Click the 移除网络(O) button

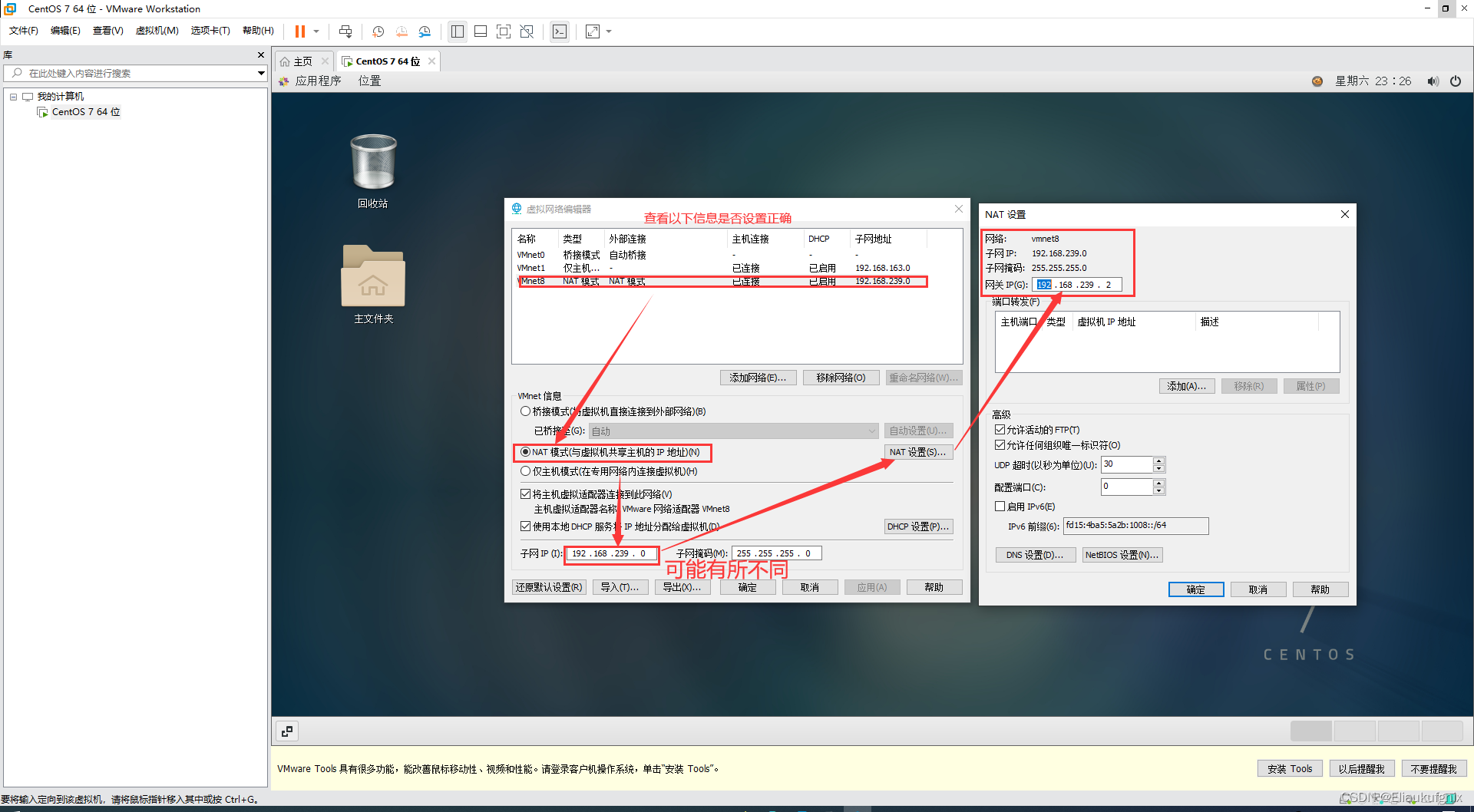(x=841, y=378)
